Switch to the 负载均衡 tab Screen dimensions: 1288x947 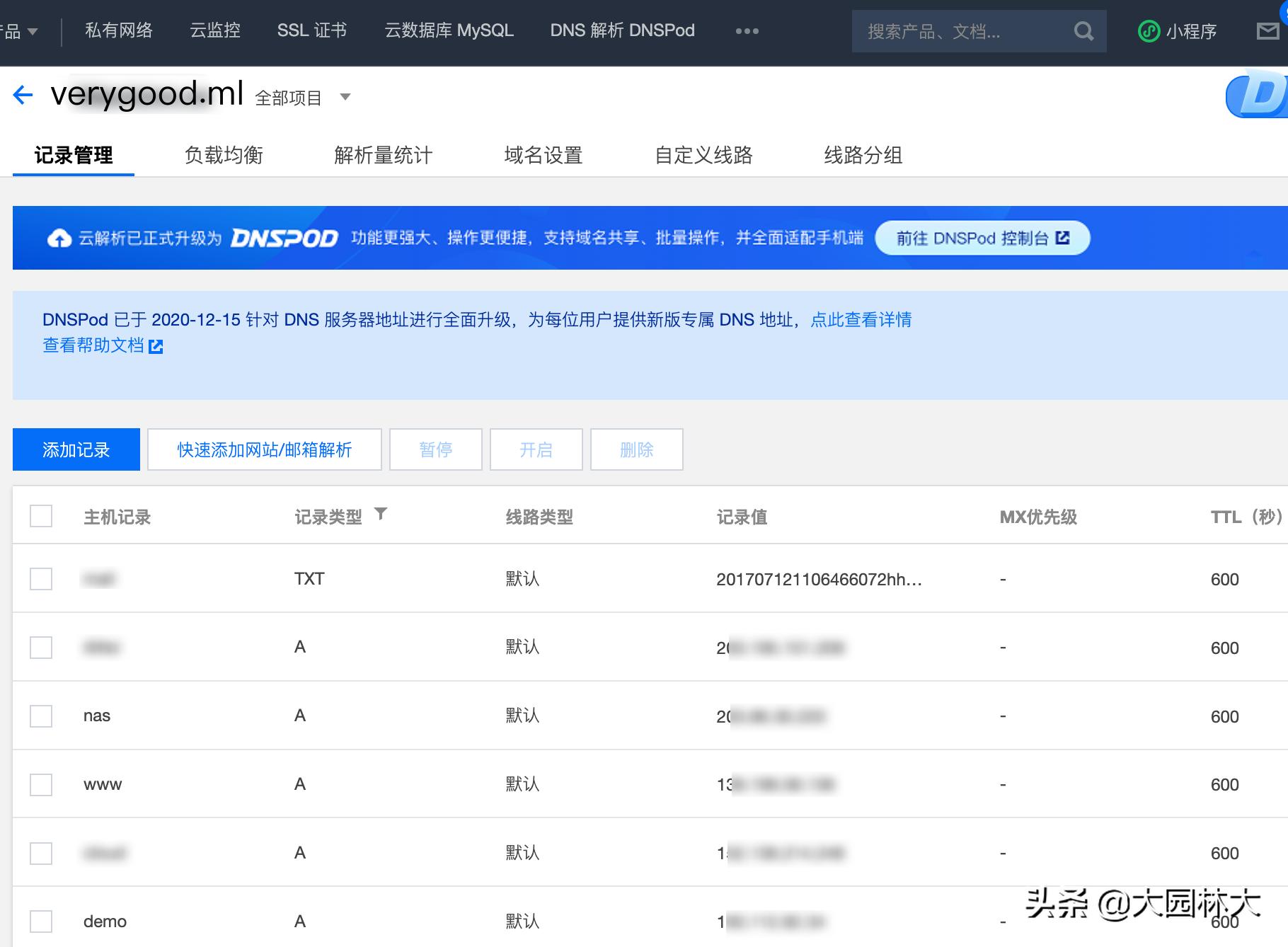(x=224, y=155)
